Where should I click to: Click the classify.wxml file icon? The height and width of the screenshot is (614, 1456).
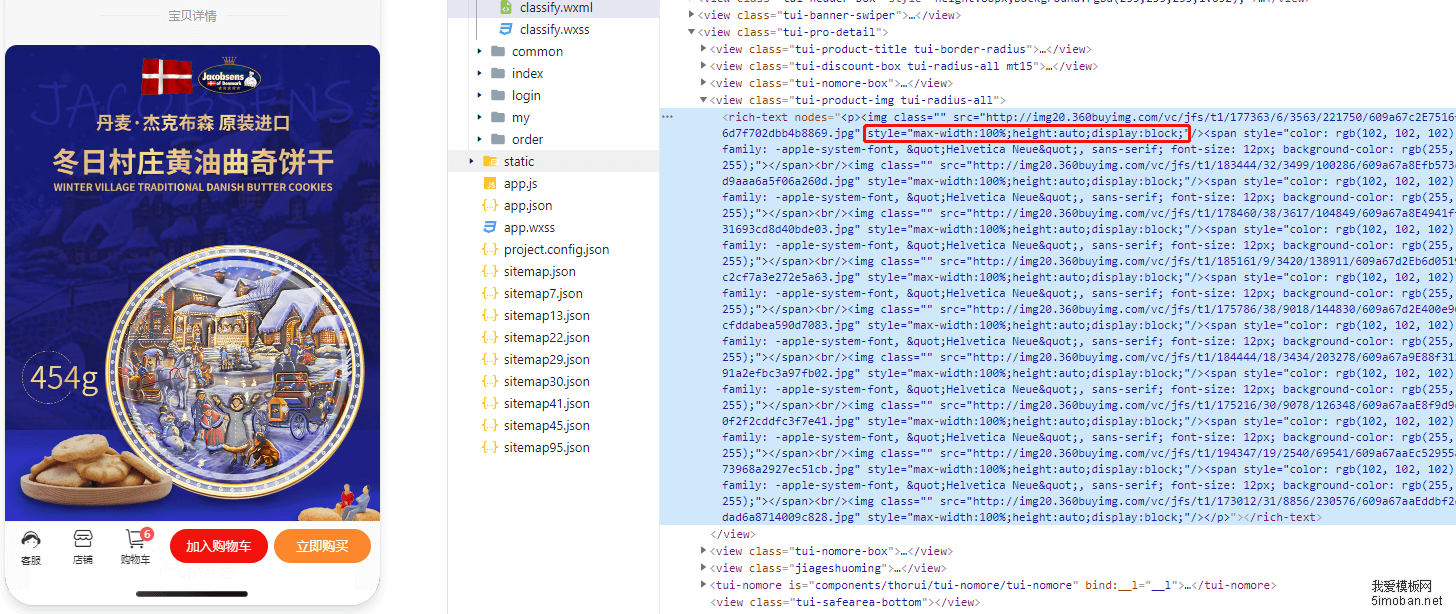point(506,8)
